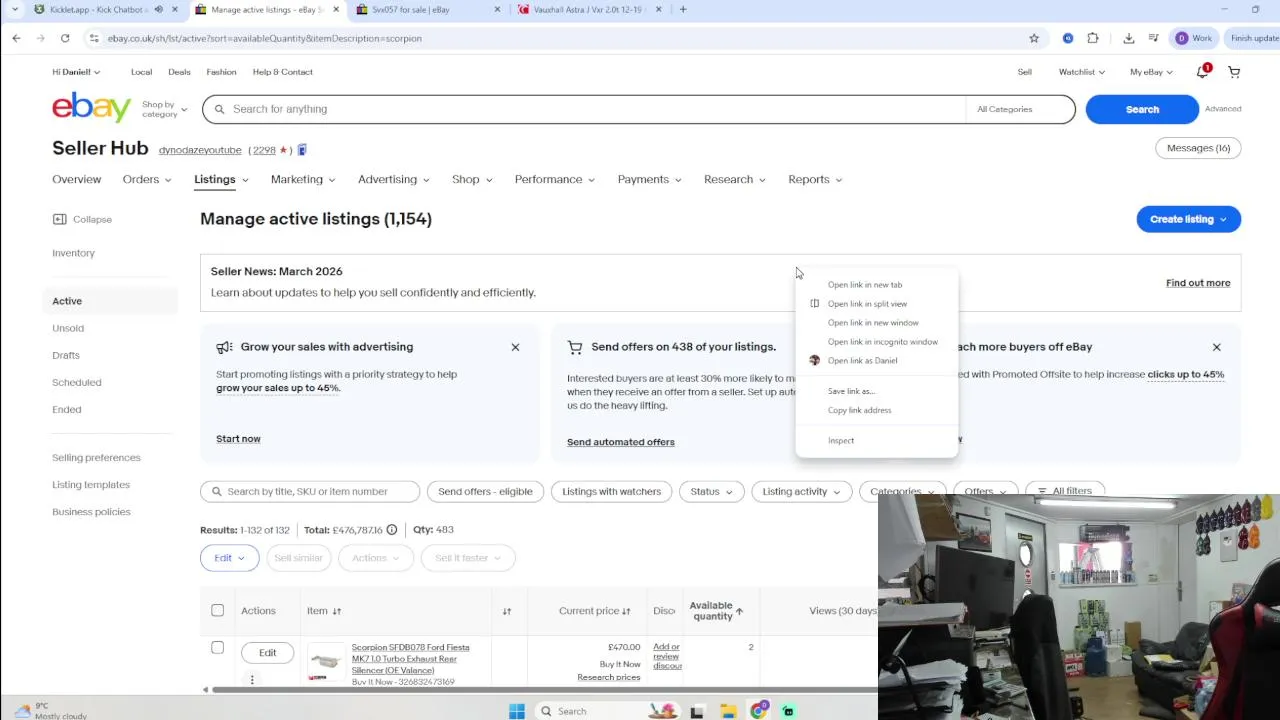Mute the Kicklet.app tab audio icon
1280x720 pixels.
(158, 9)
